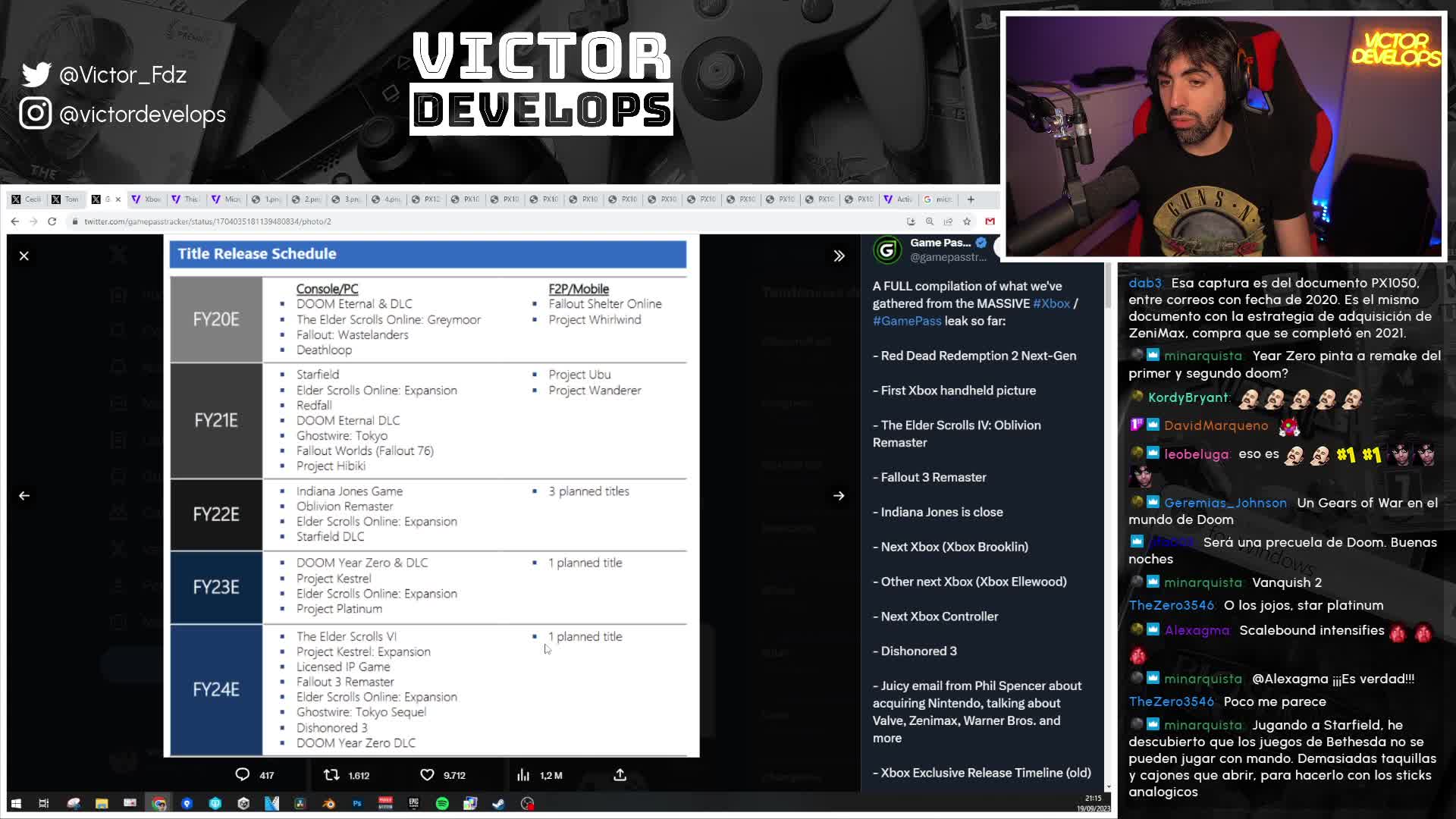Close the photo viewer with the X icon
Screen dimensions: 1456x819
pos(24,256)
